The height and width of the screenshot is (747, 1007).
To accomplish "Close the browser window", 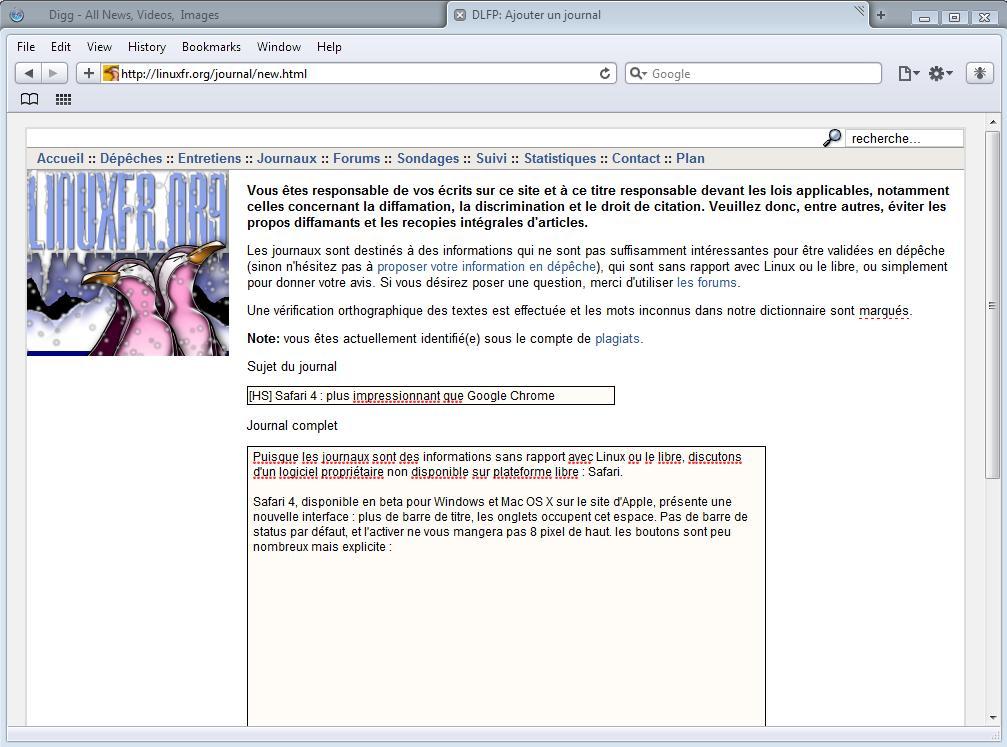I will [985, 17].
